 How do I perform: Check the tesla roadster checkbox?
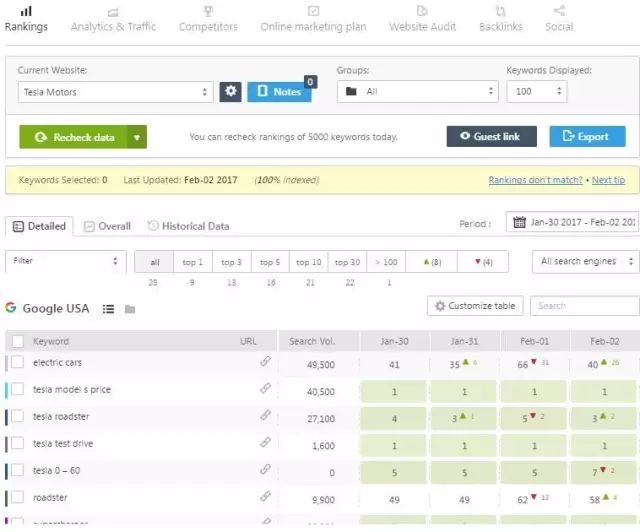tap(18, 416)
